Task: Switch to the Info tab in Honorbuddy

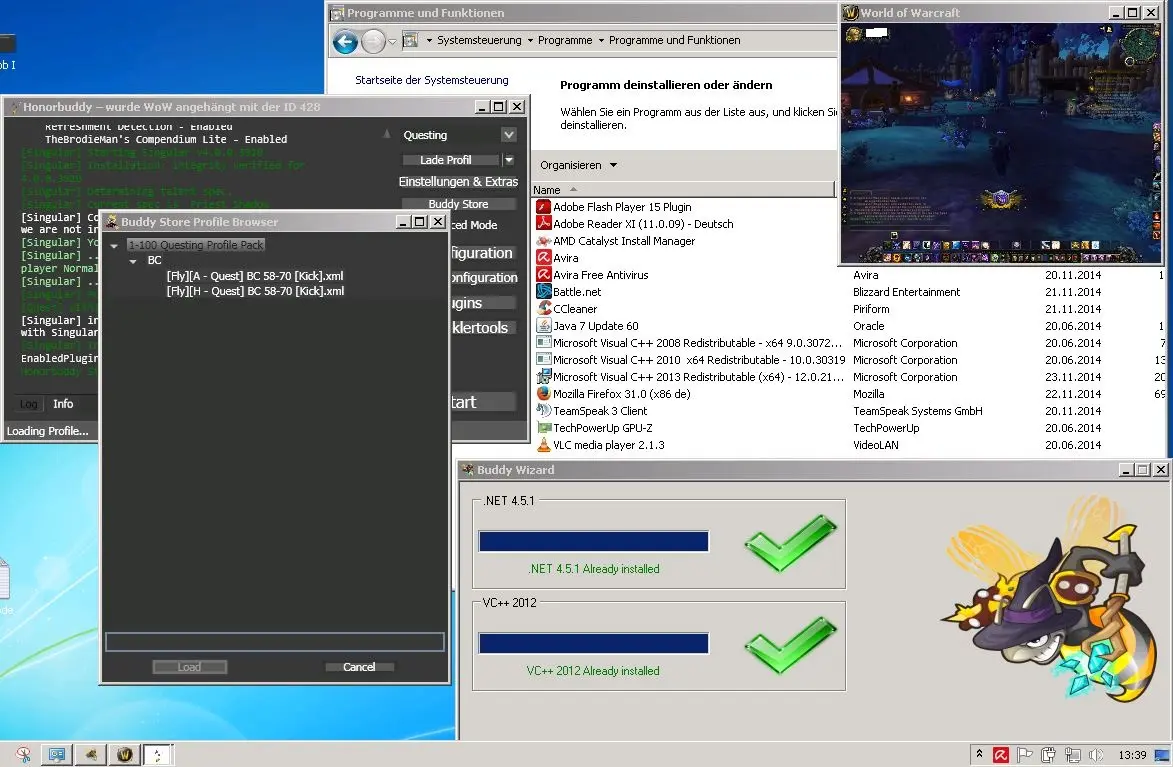Action: click(63, 404)
